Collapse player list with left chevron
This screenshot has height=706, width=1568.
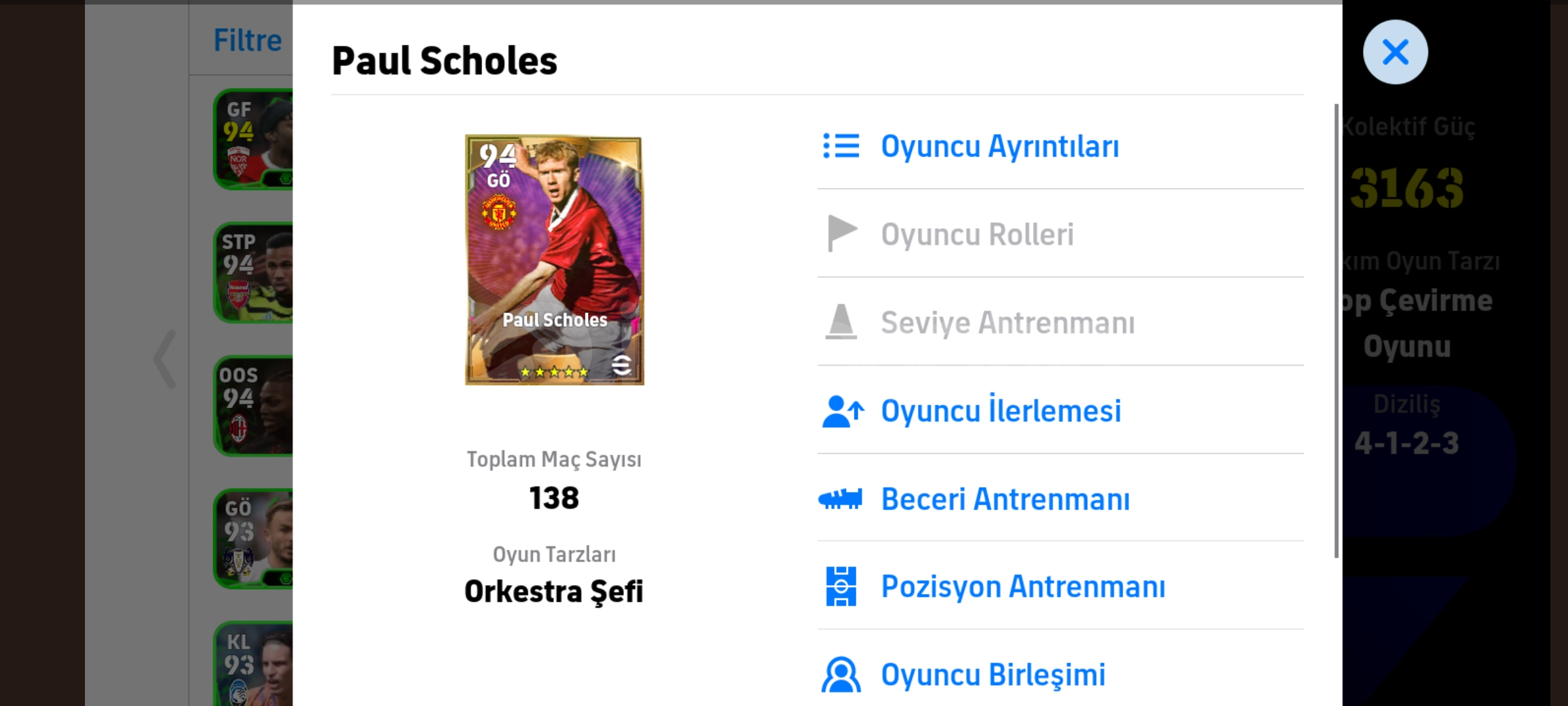[x=165, y=359]
